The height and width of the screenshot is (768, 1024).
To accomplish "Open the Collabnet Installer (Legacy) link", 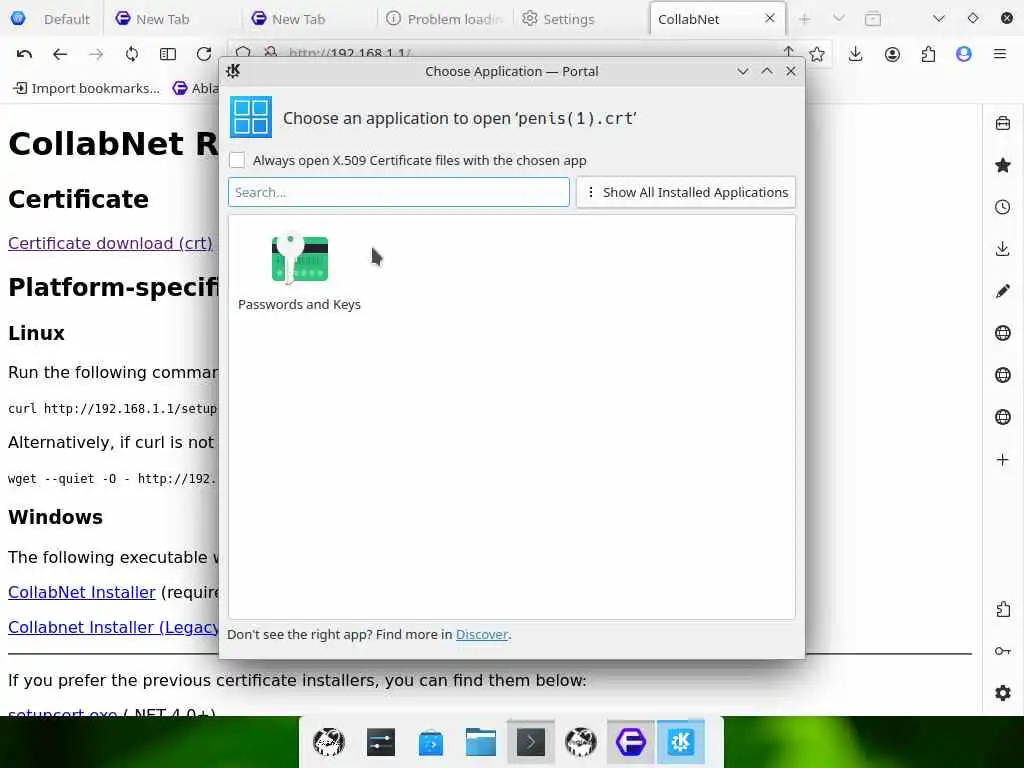I will click(113, 627).
